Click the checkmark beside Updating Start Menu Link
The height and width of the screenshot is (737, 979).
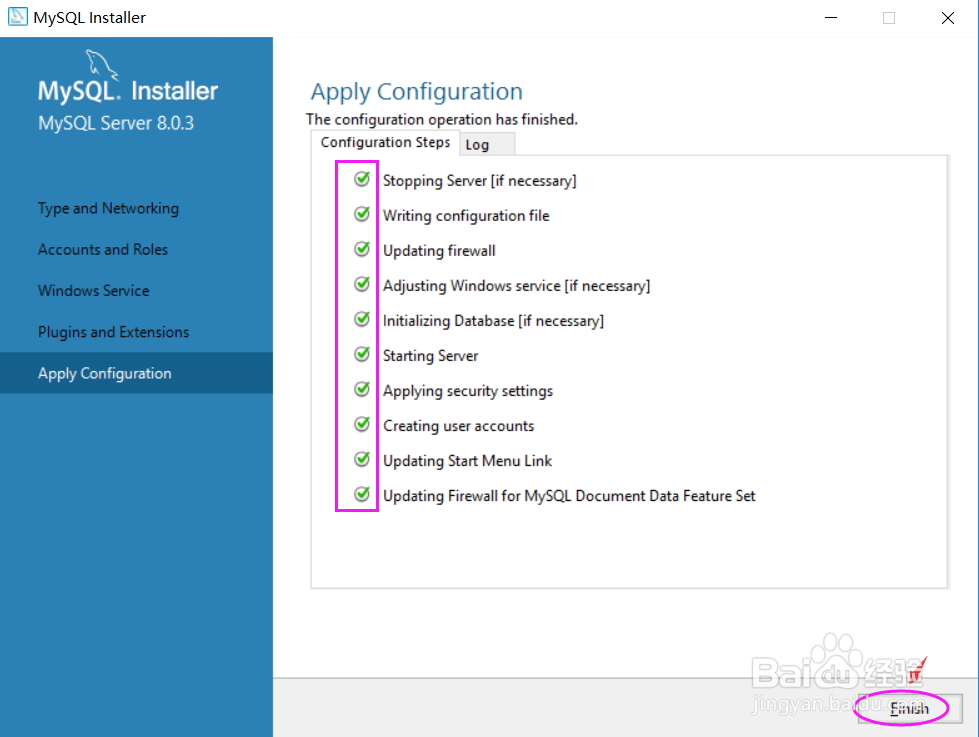pyautogui.click(x=359, y=458)
